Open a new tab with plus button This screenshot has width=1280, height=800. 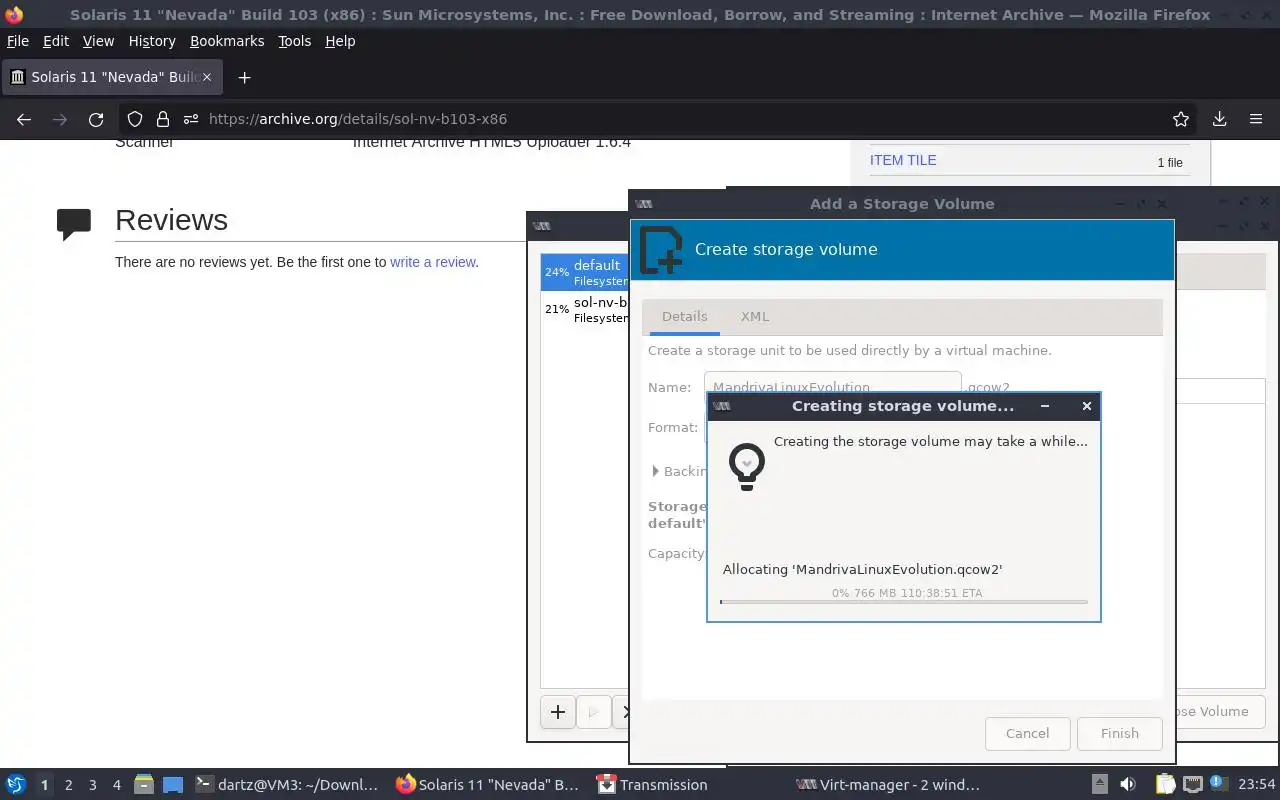click(244, 77)
